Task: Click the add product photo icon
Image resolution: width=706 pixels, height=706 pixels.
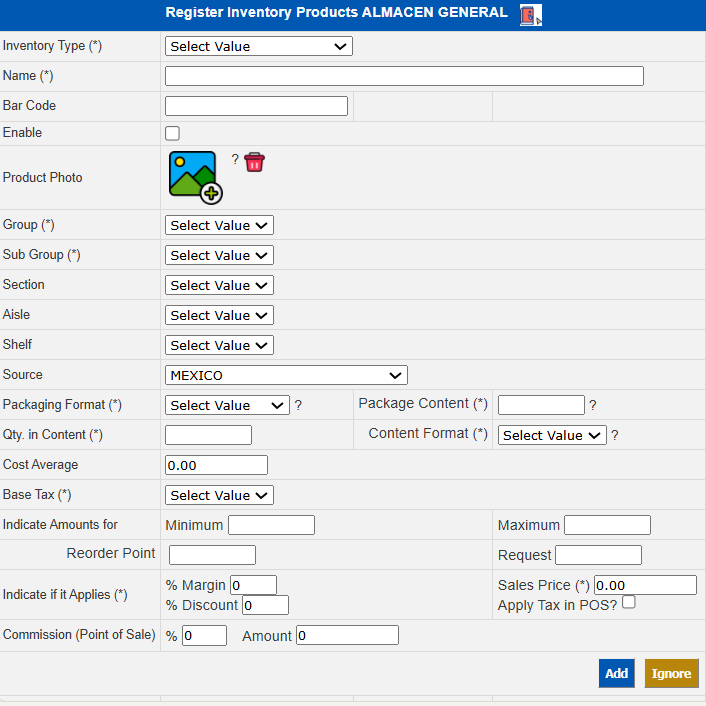Action: pyautogui.click(x=194, y=177)
